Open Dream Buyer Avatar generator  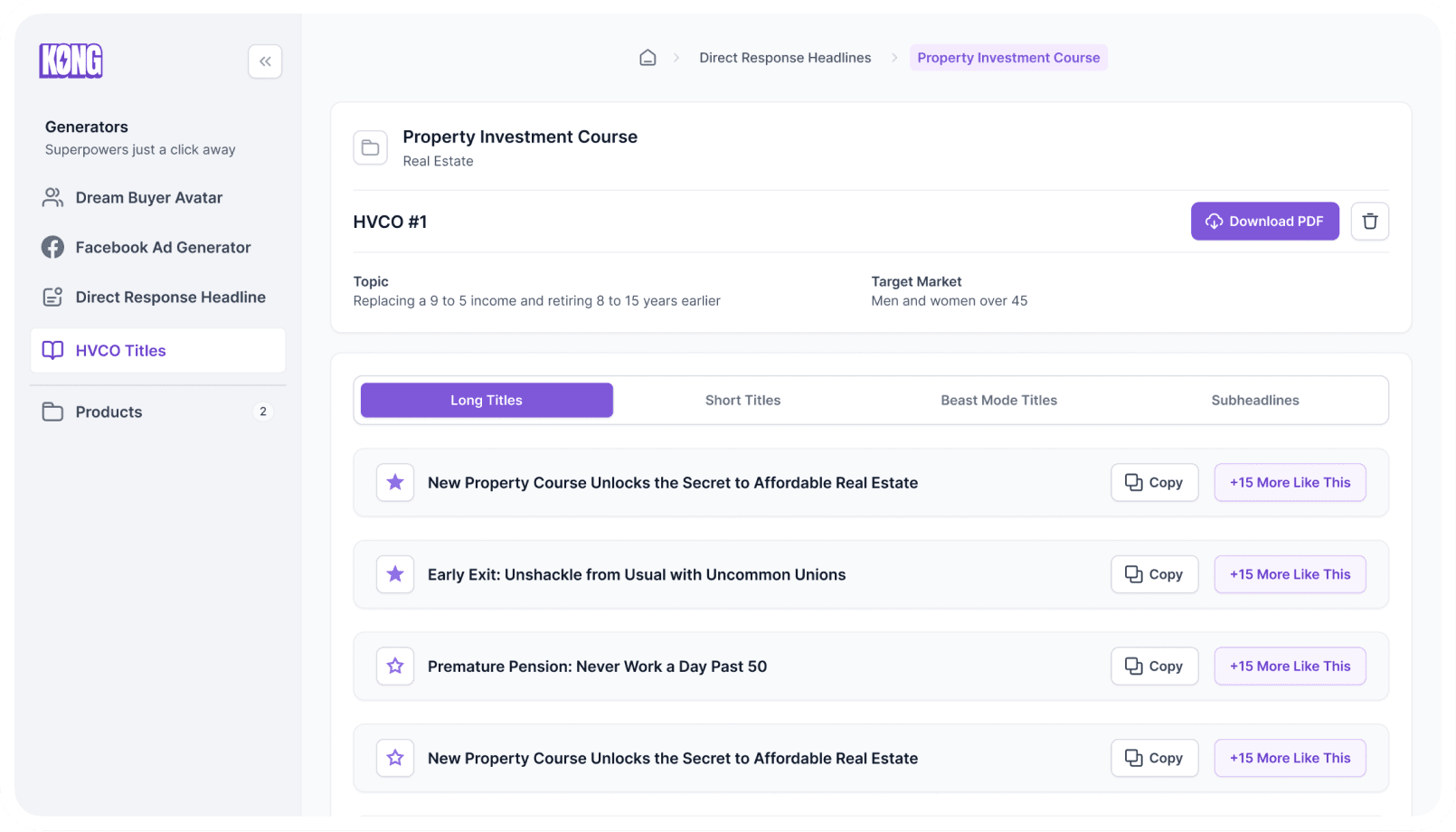click(x=149, y=198)
